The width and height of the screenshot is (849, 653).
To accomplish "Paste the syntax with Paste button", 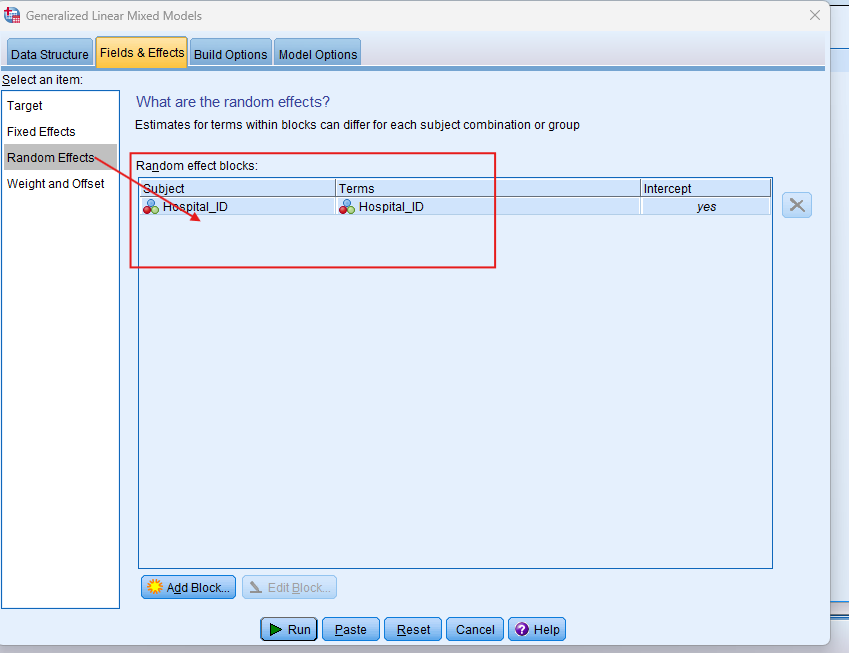I will click(350, 629).
